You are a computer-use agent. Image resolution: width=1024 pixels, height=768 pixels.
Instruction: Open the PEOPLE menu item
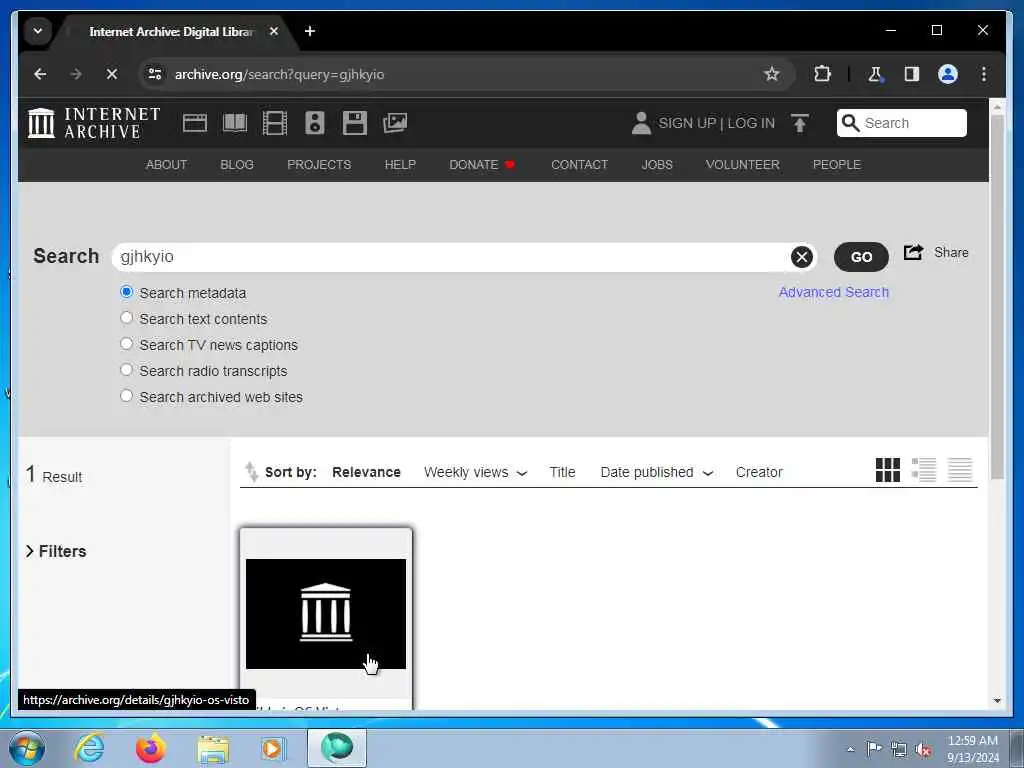(x=837, y=165)
